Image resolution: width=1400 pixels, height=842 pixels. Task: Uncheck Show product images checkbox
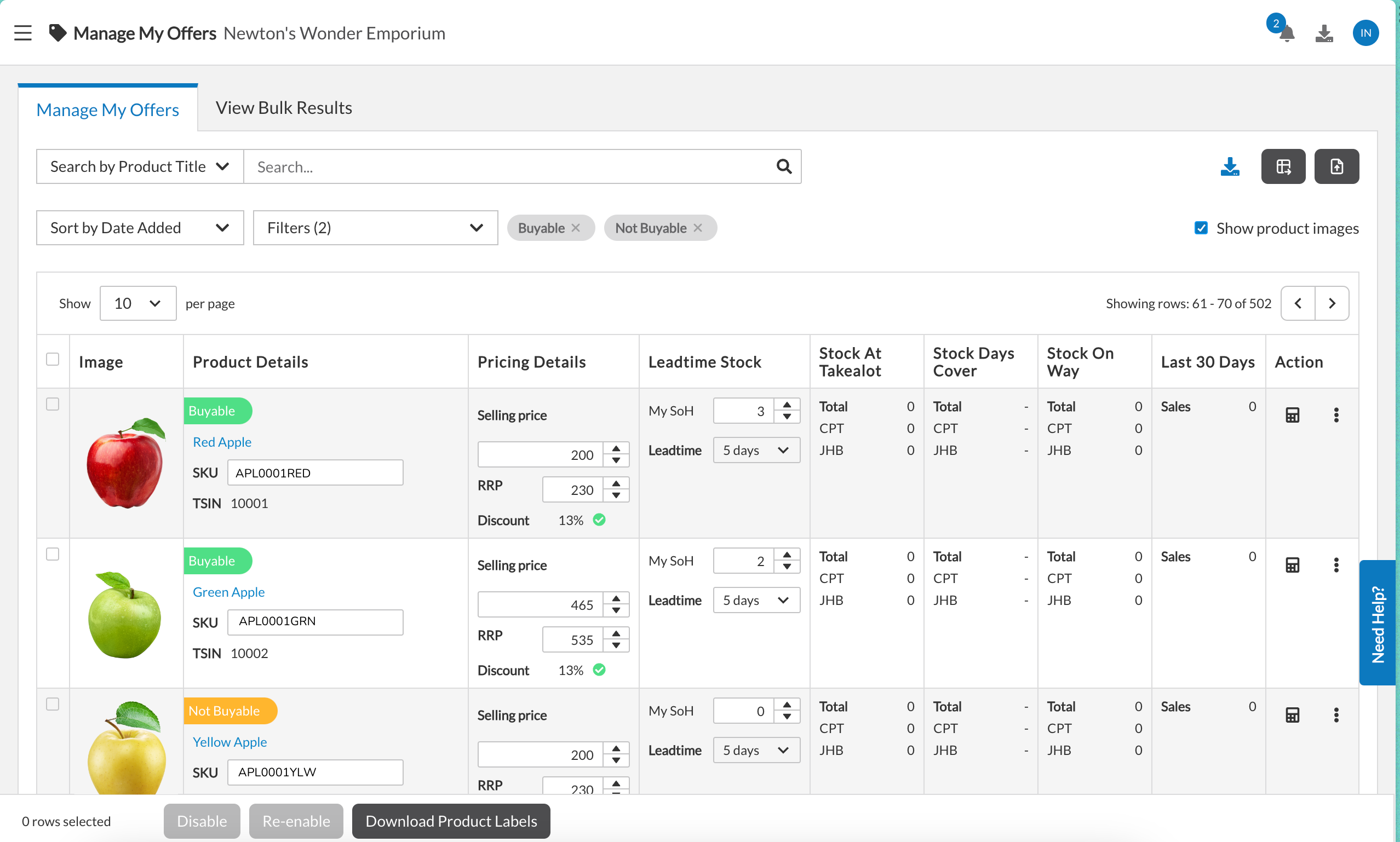pyautogui.click(x=1201, y=228)
